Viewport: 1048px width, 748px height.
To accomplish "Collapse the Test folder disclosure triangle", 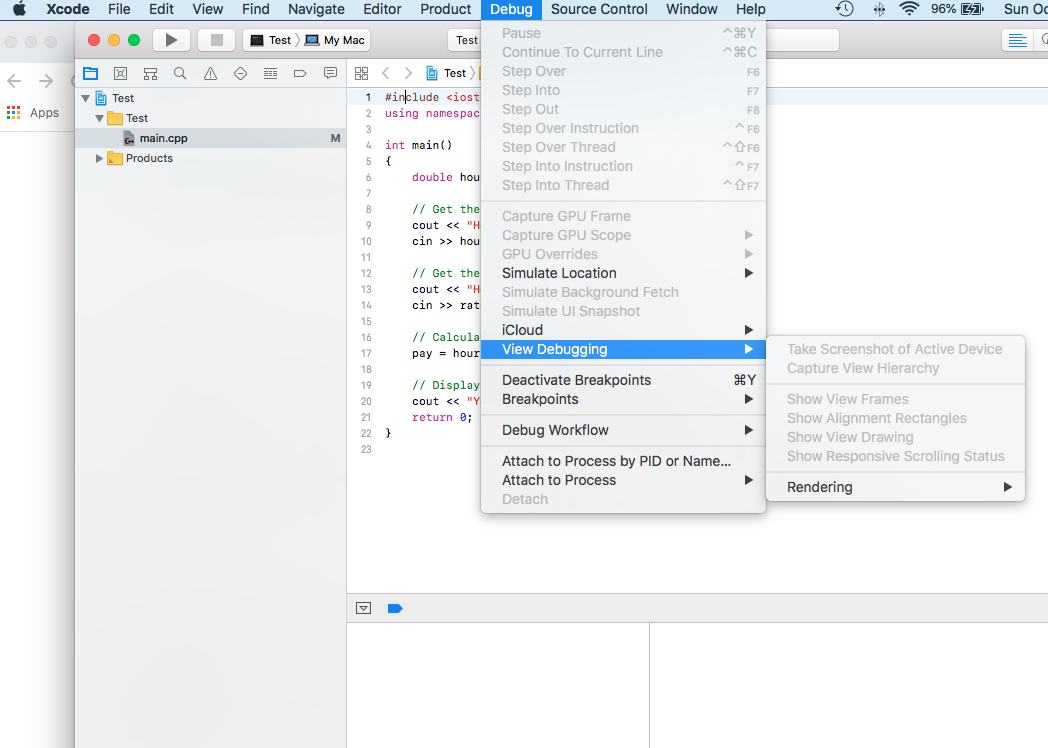I will (99, 118).
